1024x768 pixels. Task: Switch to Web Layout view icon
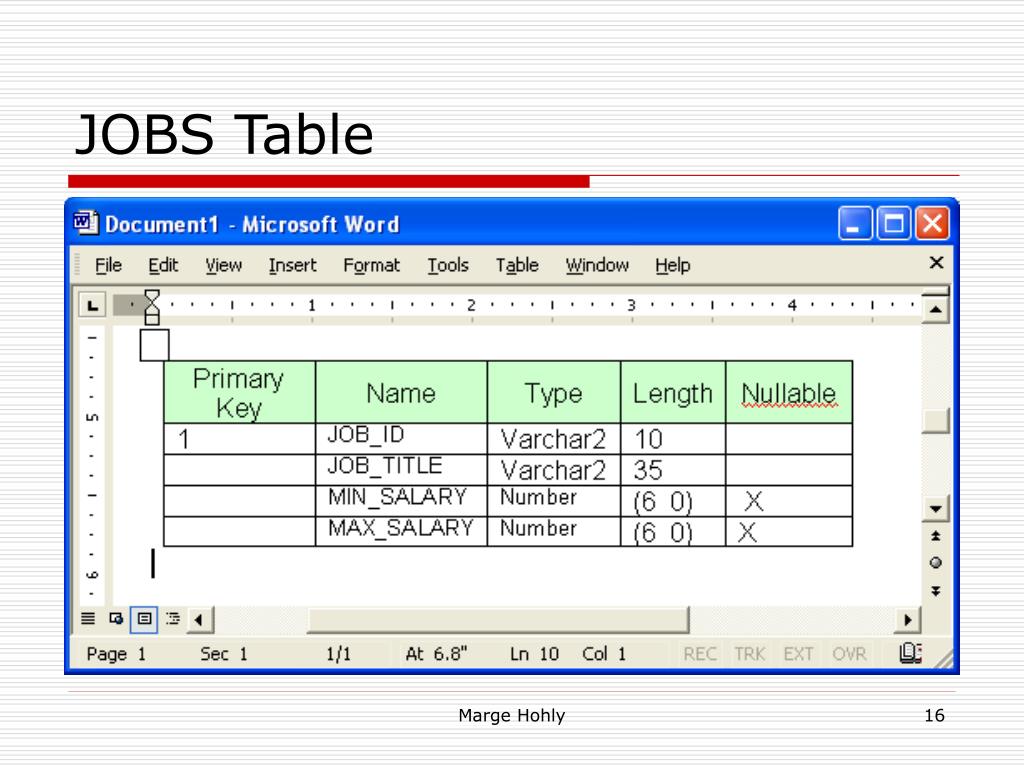point(116,618)
